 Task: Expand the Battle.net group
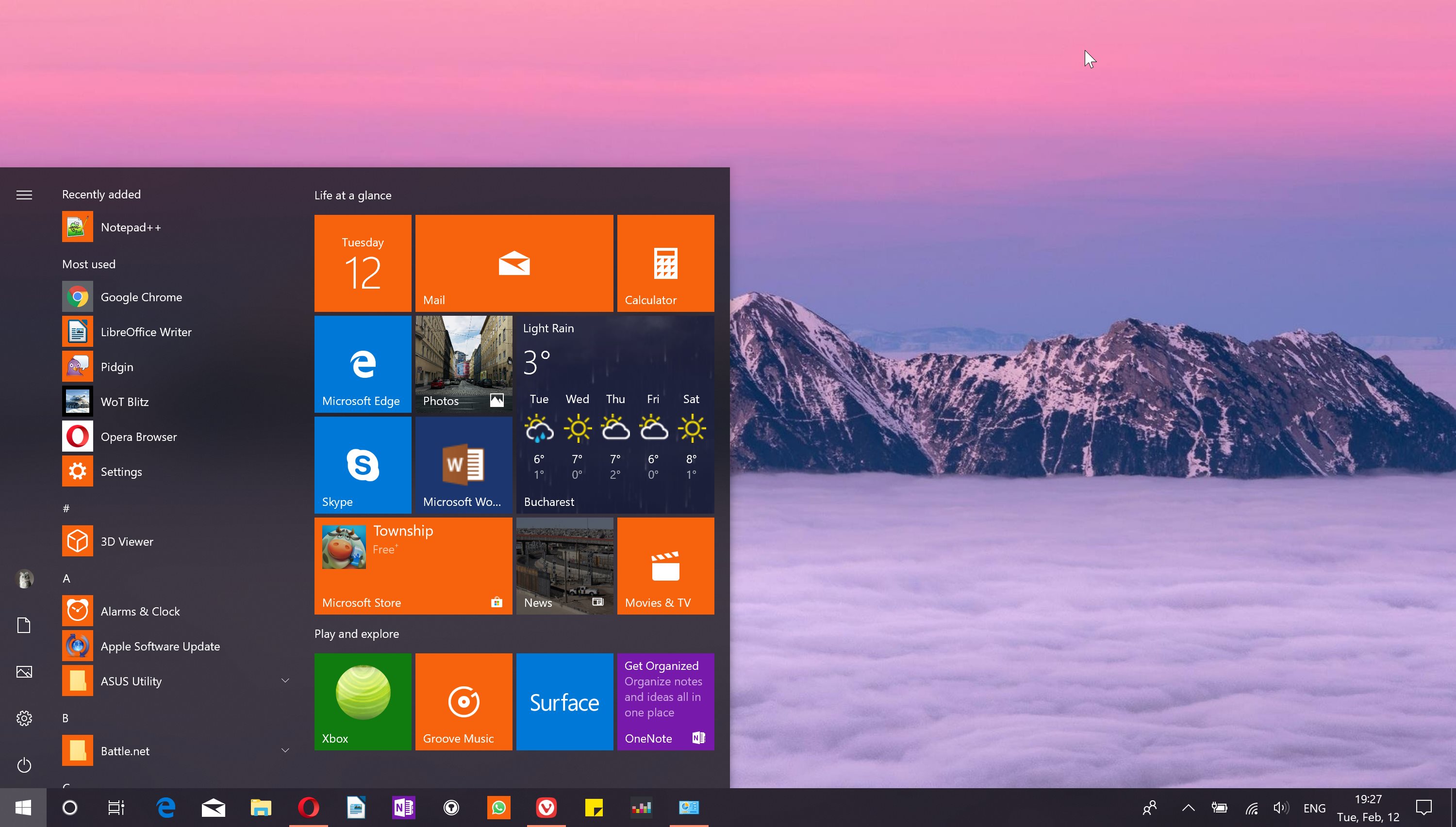point(285,750)
